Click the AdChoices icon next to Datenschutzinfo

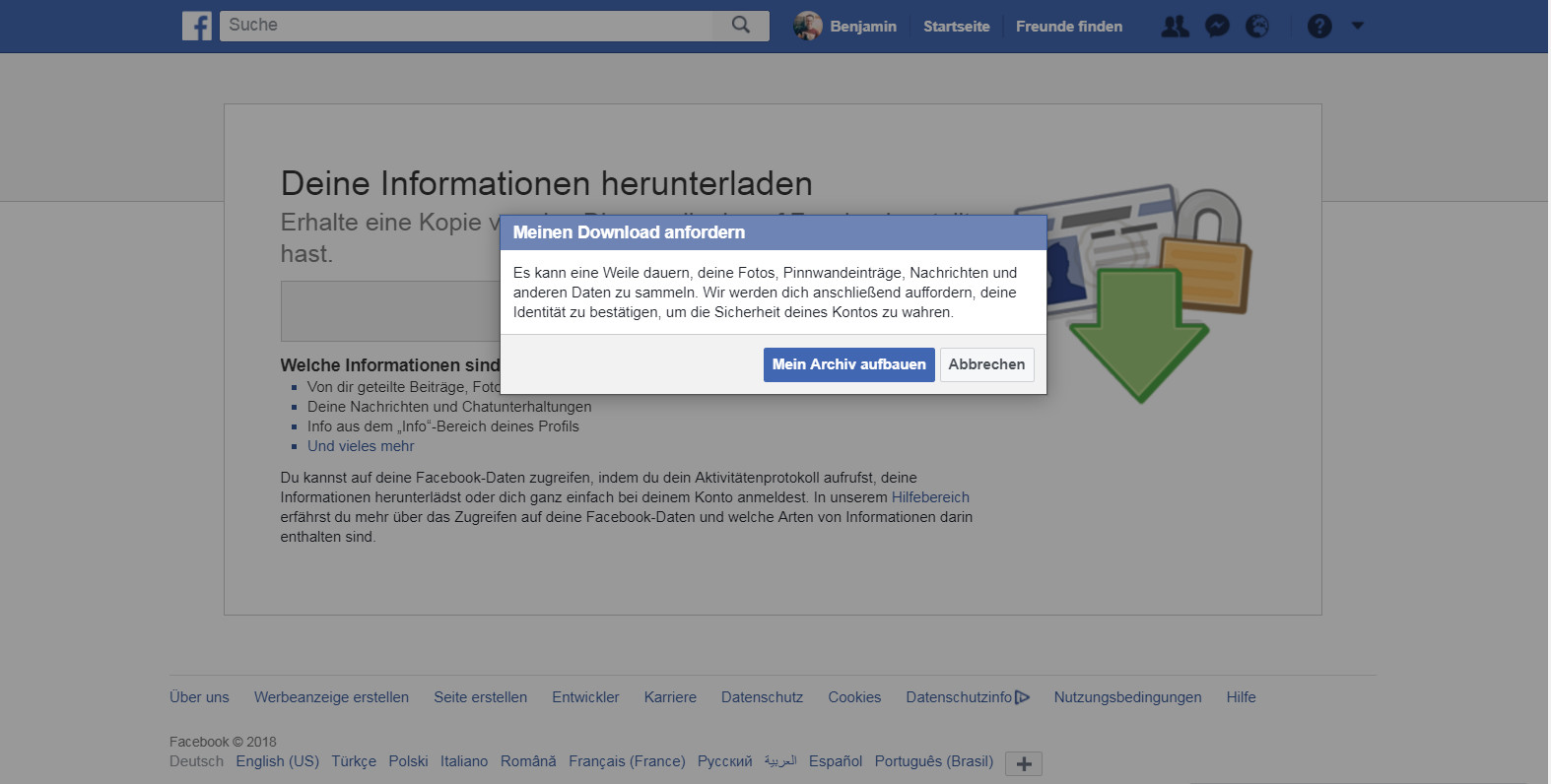click(x=1023, y=697)
